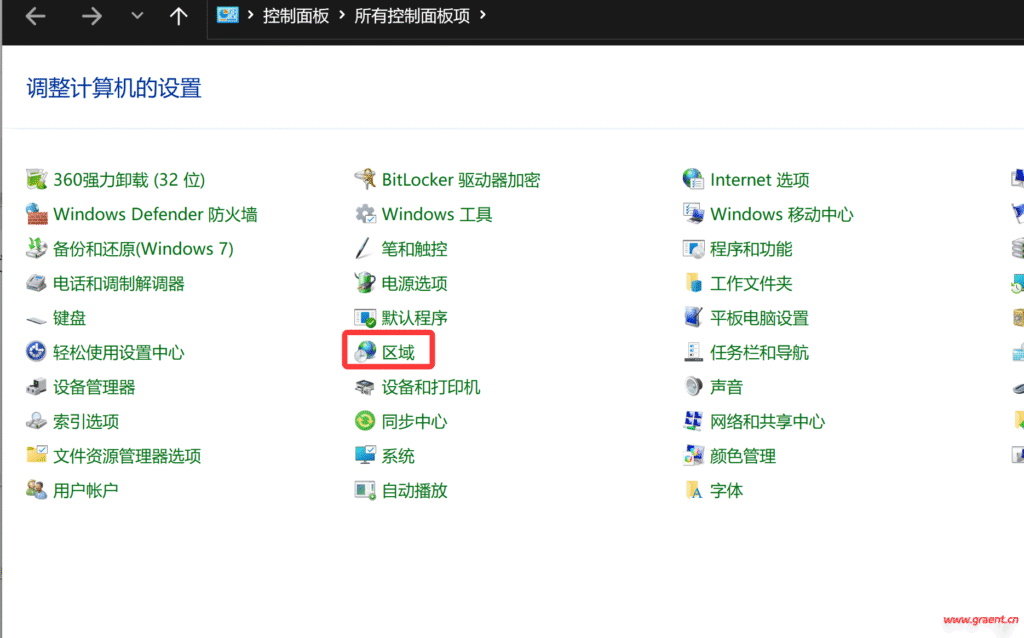Click the 颜色管理 icon
Screen dimensions: 1024x638
coord(694,456)
